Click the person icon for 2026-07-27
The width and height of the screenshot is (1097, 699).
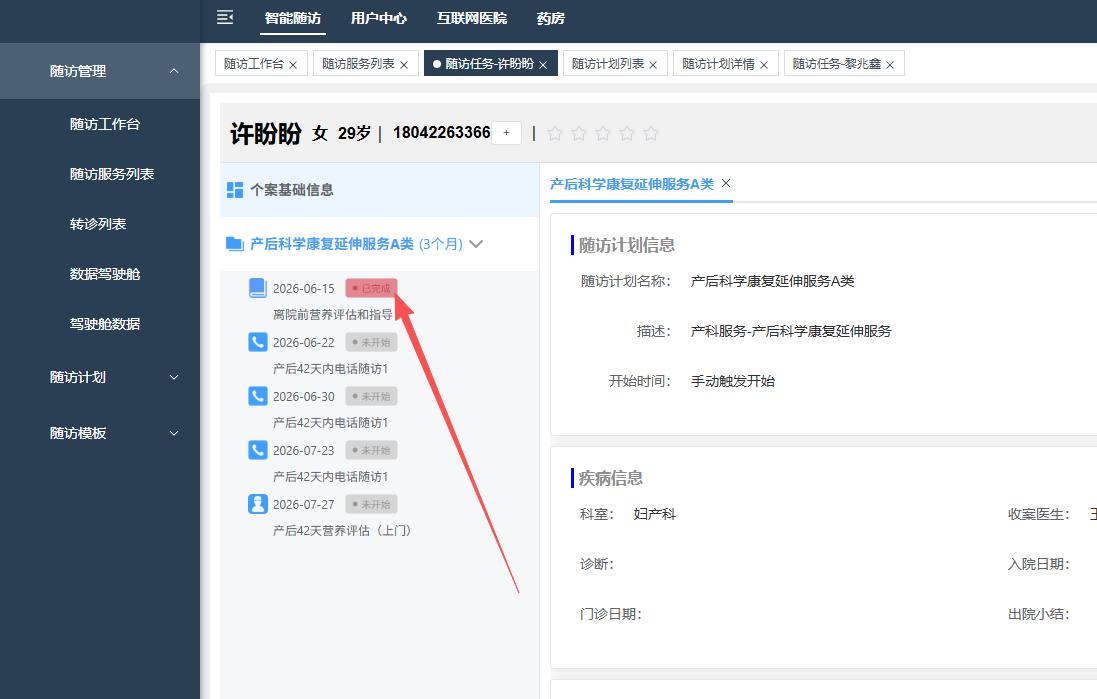pos(257,504)
